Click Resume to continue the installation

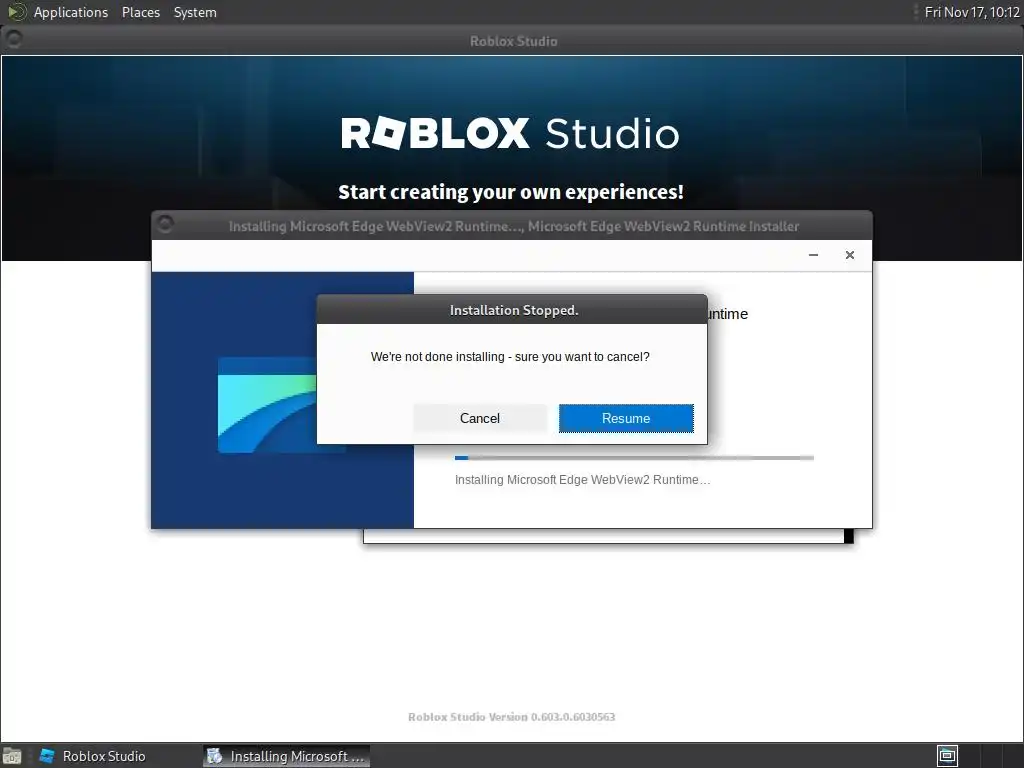click(x=626, y=418)
